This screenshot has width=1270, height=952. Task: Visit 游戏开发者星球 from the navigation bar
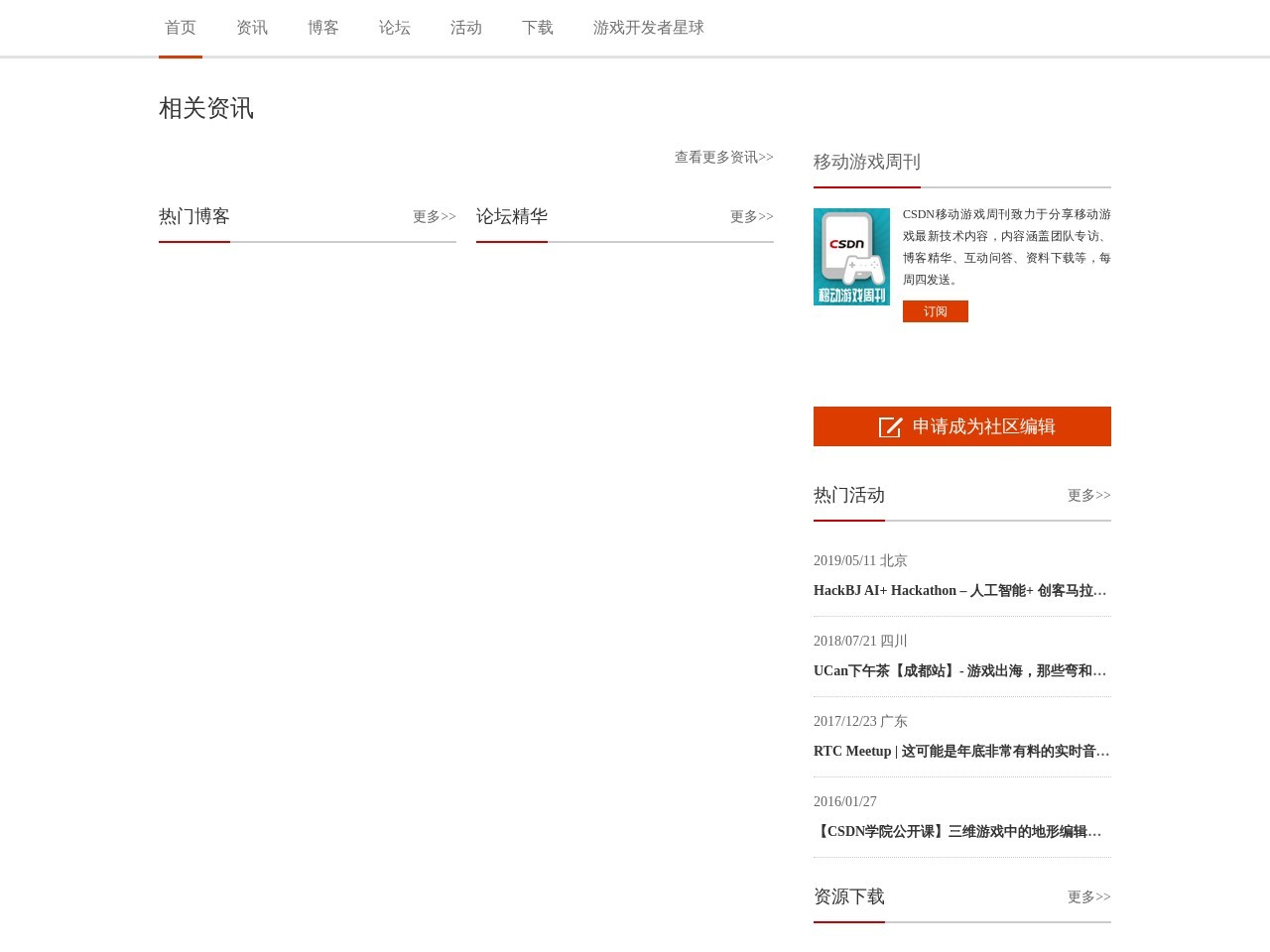[648, 27]
